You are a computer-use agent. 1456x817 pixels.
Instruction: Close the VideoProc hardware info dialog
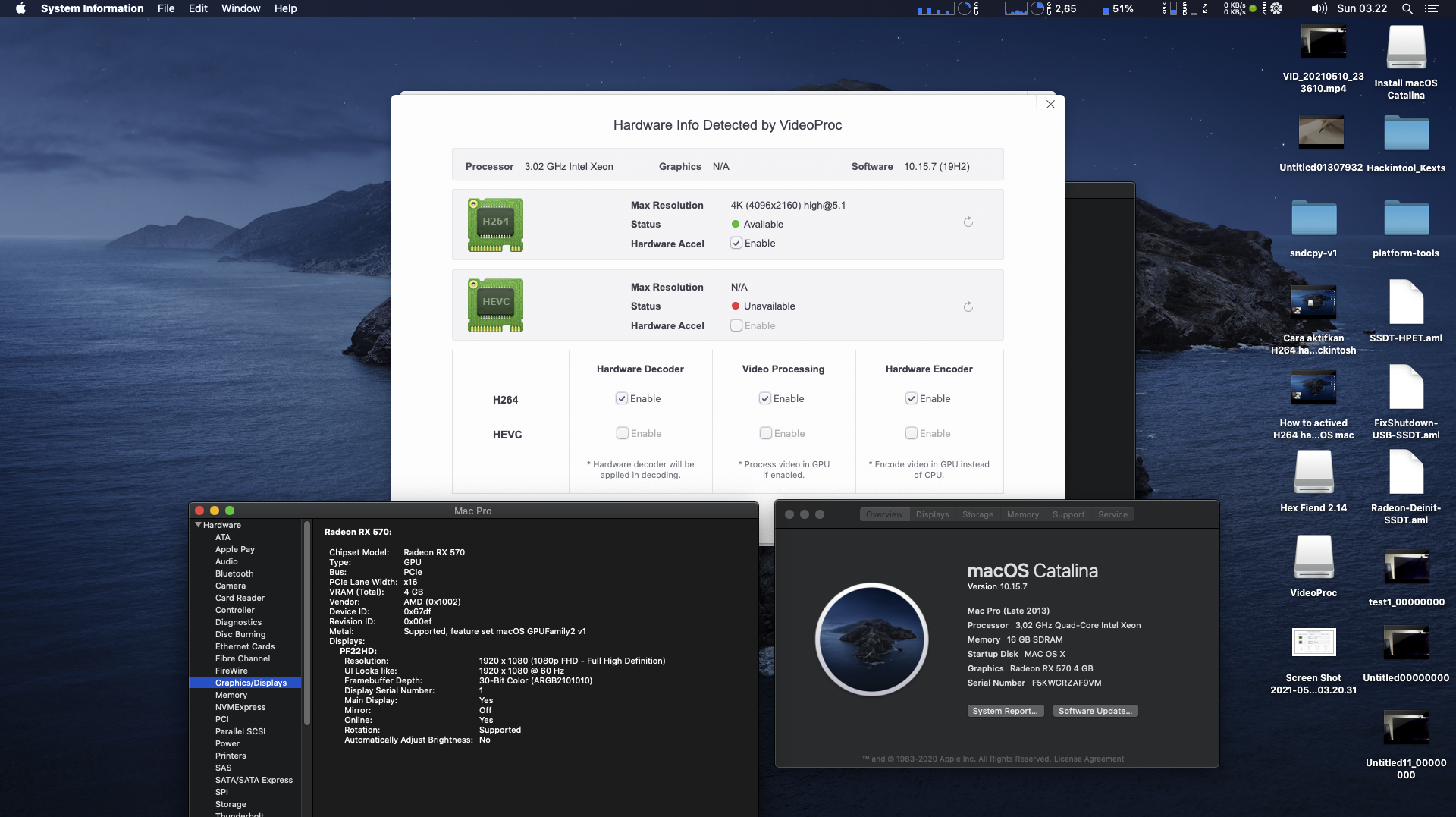(x=1050, y=105)
